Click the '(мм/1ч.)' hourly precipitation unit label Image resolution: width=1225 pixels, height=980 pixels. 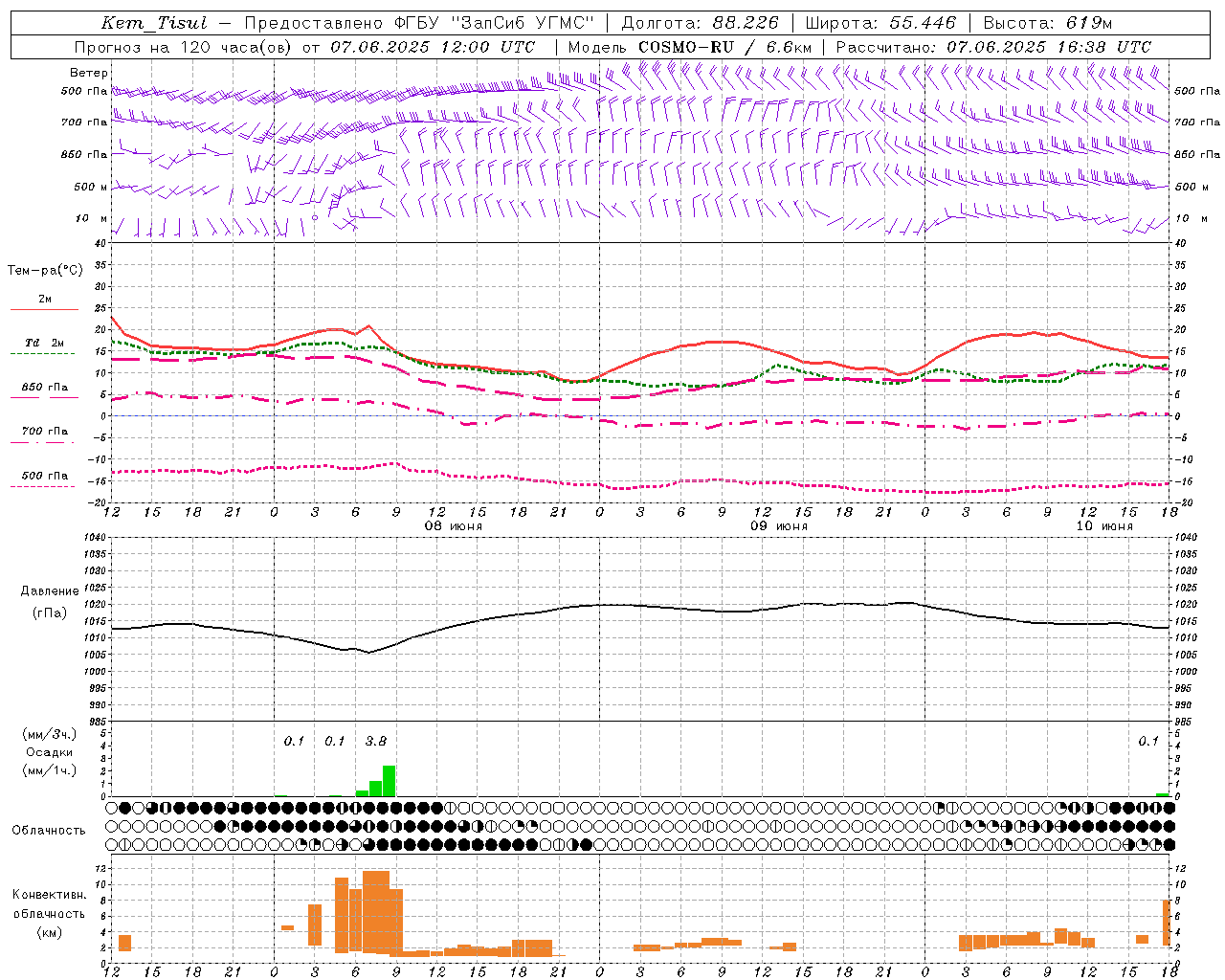[50, 770]
